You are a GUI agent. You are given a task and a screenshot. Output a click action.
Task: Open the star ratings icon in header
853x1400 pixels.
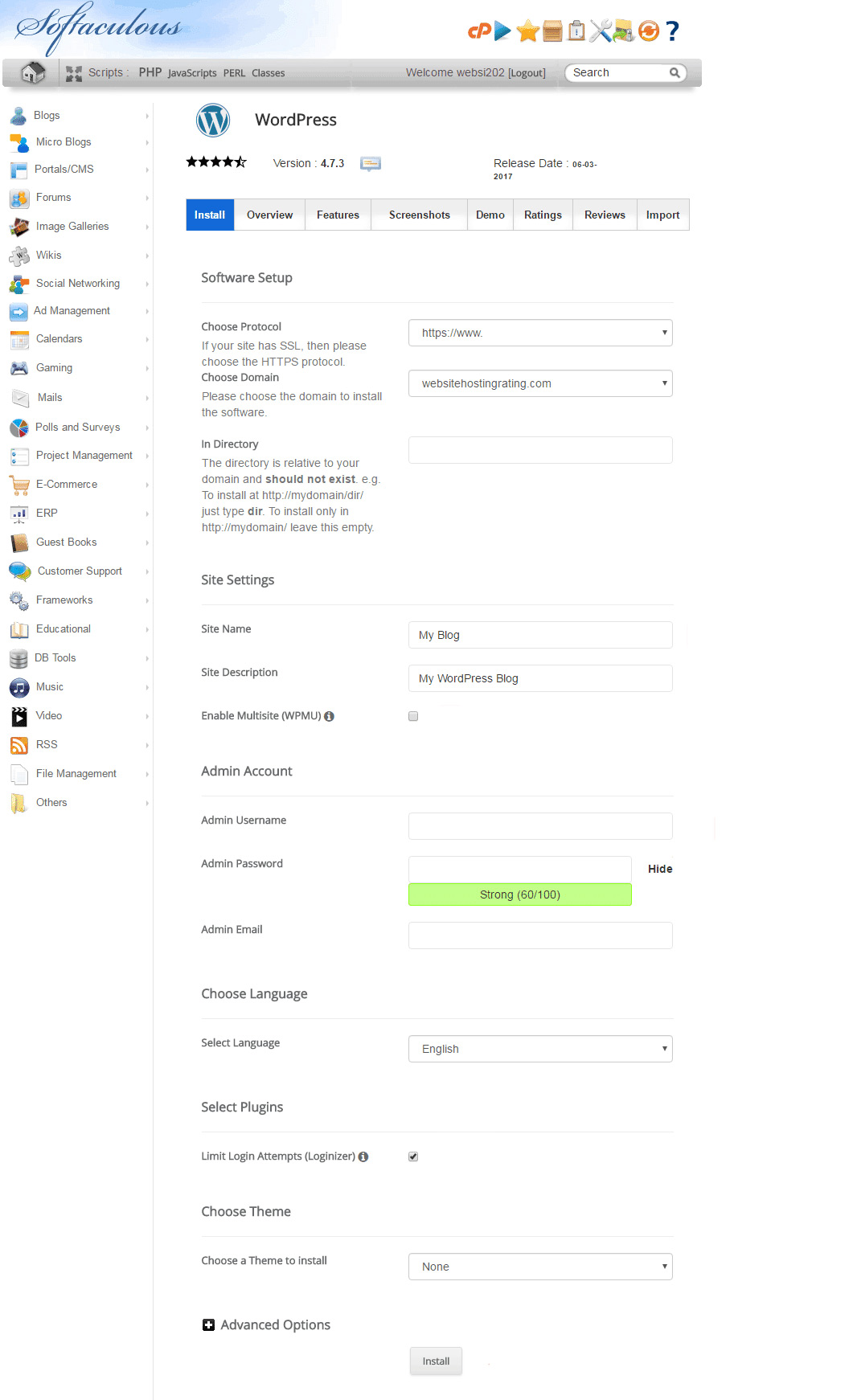(x=528, y=31)
